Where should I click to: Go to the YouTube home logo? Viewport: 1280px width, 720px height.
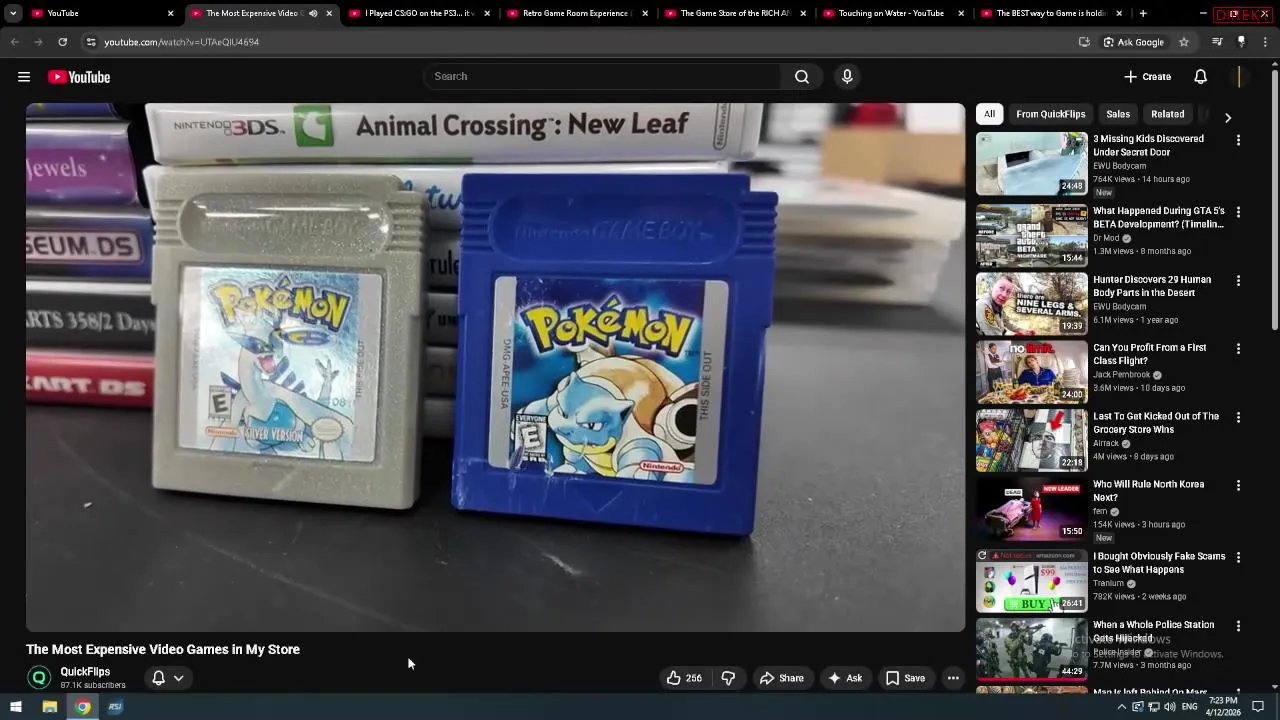point(79,77)
